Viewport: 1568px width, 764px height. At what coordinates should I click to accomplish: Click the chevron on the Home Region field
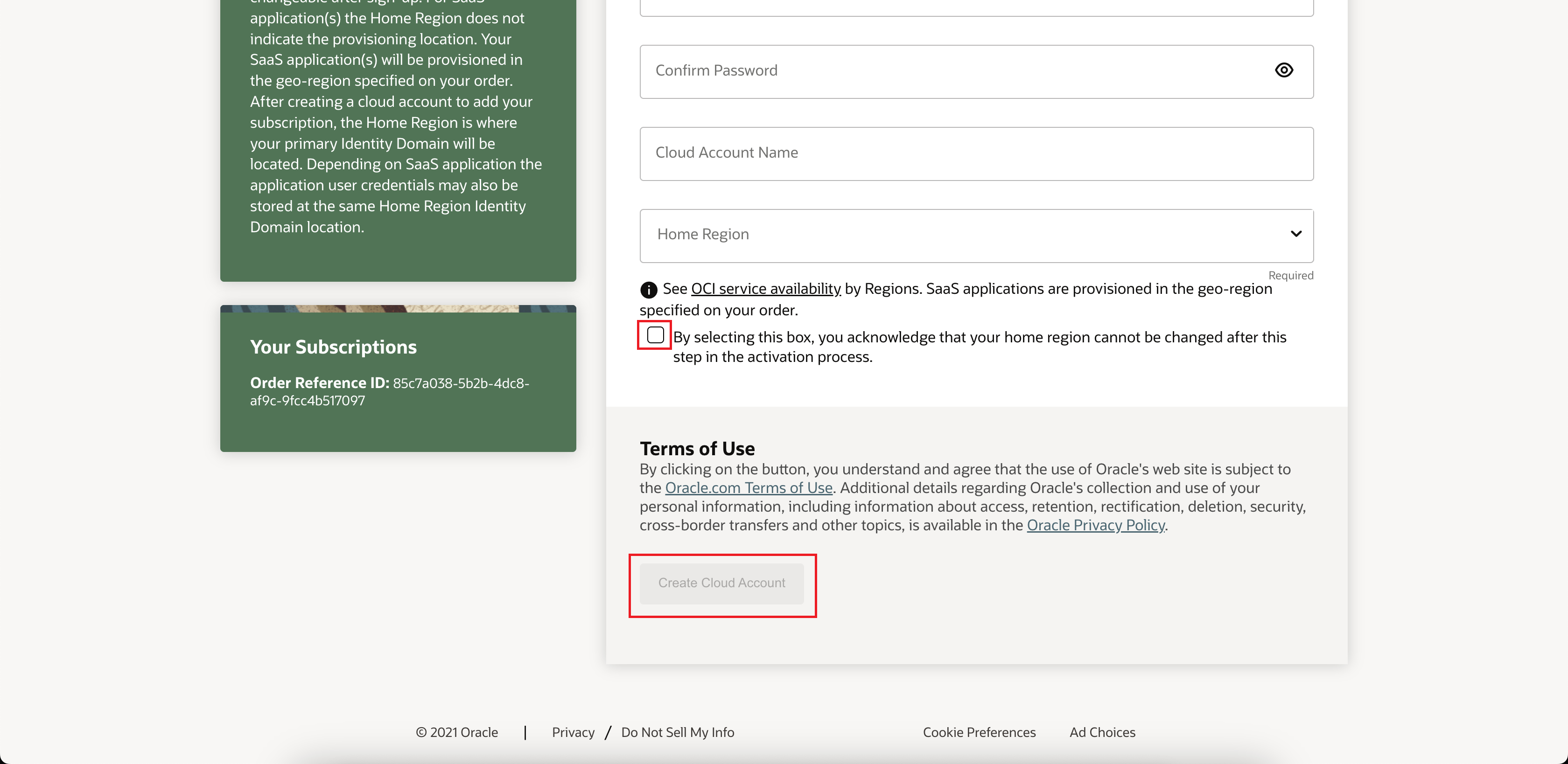click(1296, 234)
